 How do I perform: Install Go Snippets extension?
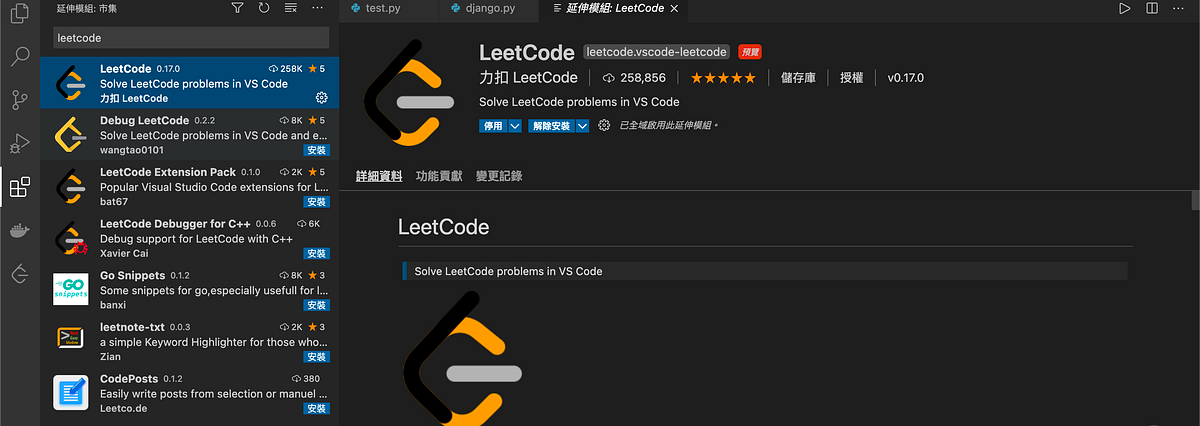tap(317, 305)
